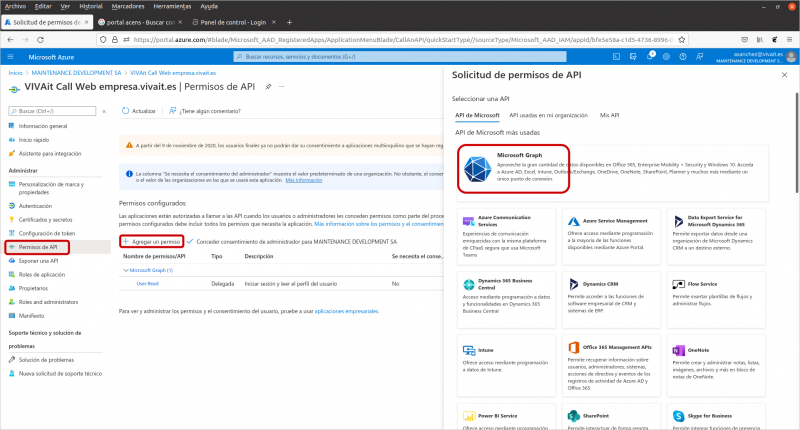Open the Herramientas menu
Image resolution: width=800 pixels, height=430 pixels.
[x=172, y=6]
